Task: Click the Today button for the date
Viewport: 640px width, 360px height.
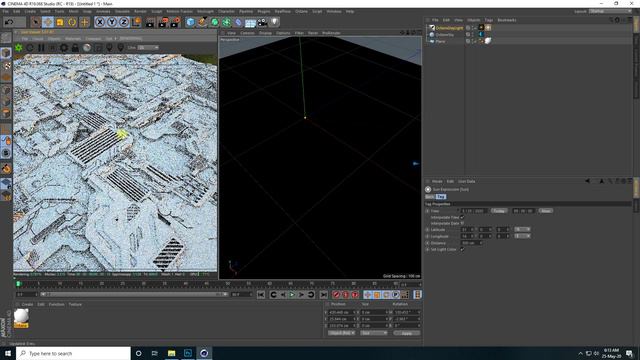Action: pyautogui.click(x=498, y=211)
